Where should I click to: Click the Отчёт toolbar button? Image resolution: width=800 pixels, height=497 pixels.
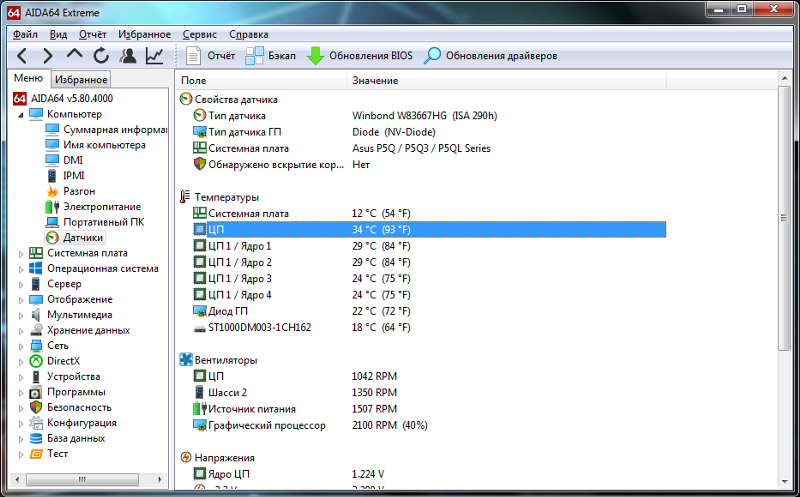[x=210, y=56]
